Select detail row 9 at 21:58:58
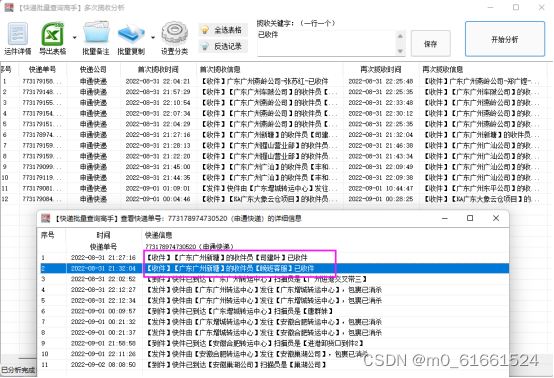 point(273,343)
